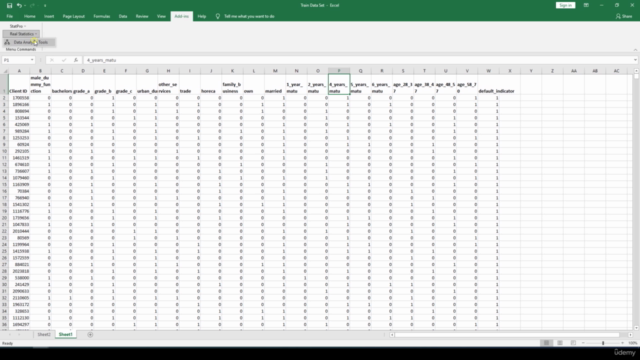
Task: Open the Name Box dropdown arrow
Action: tap(32, 60)
